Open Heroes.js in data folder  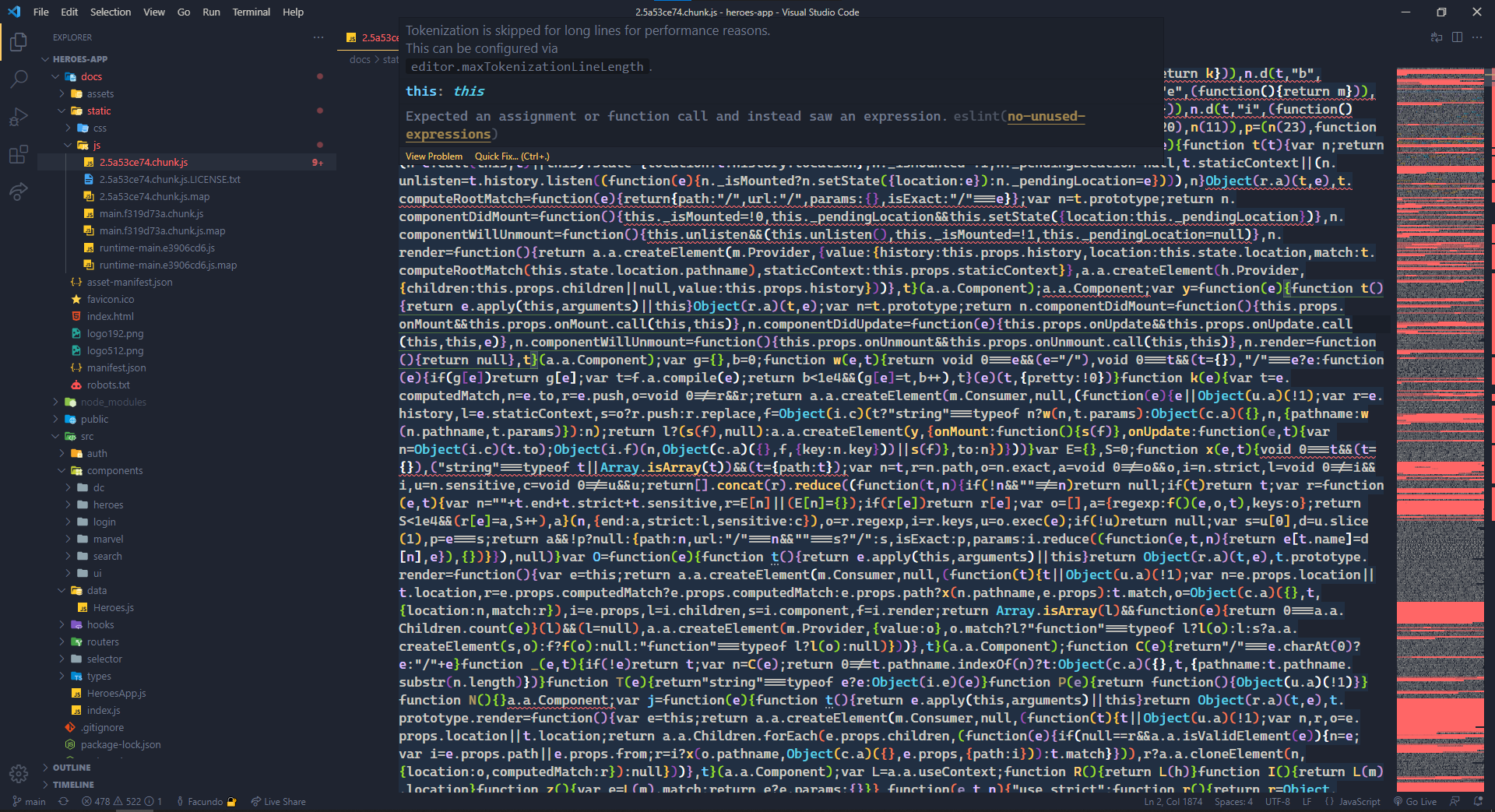[114, 607]
